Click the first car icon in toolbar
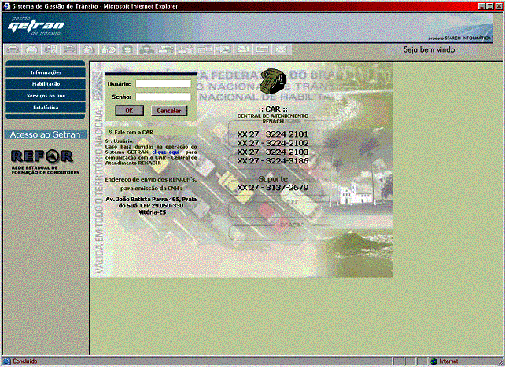This screenshot has height=367, width=505. (13, 50)
